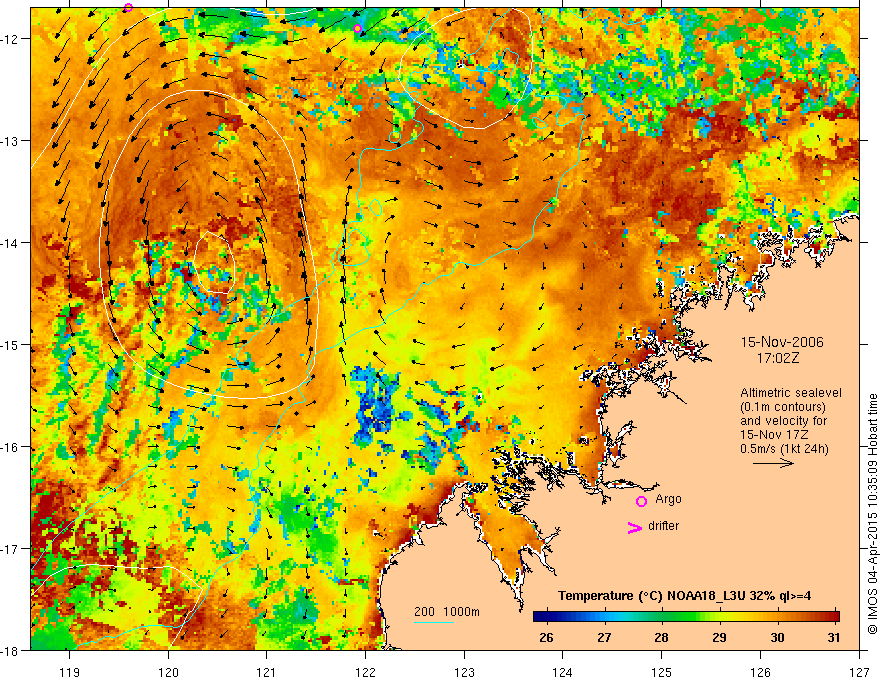Click the 123 longitude axis label
The image size is (880, 680).
[464, 672]
